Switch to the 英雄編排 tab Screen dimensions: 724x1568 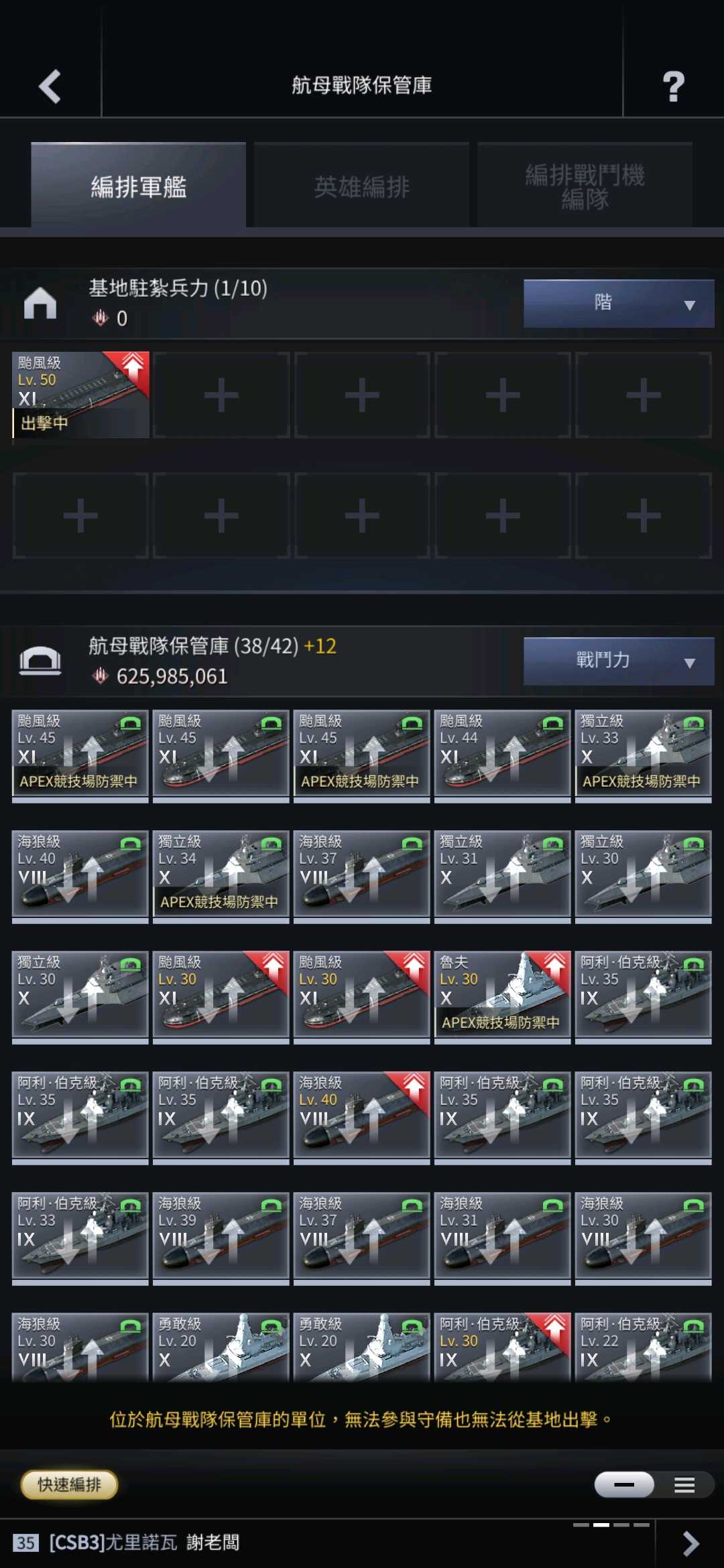point(361,186)
